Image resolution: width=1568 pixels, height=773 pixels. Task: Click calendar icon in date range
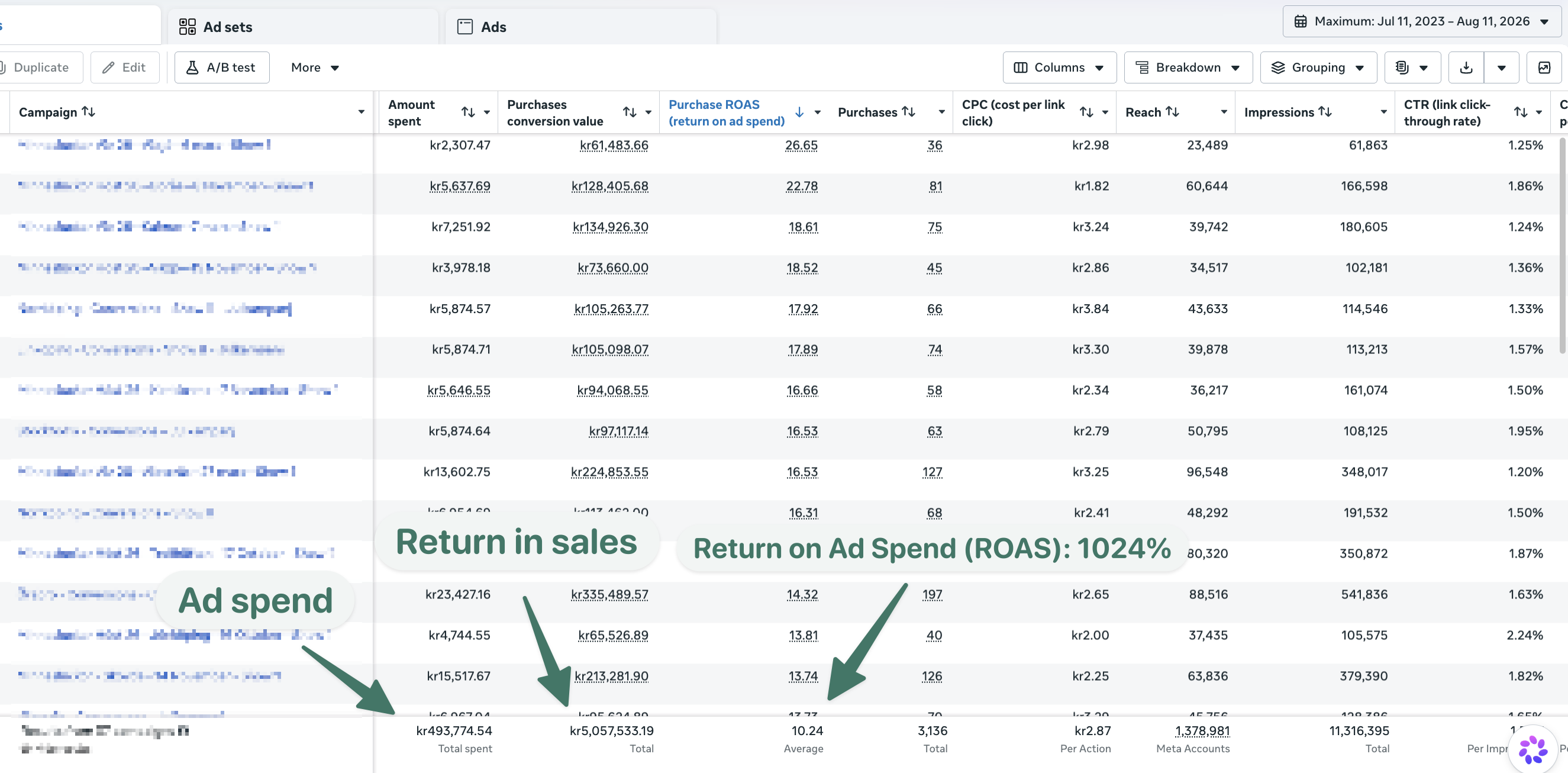(x=1300, y=21)
